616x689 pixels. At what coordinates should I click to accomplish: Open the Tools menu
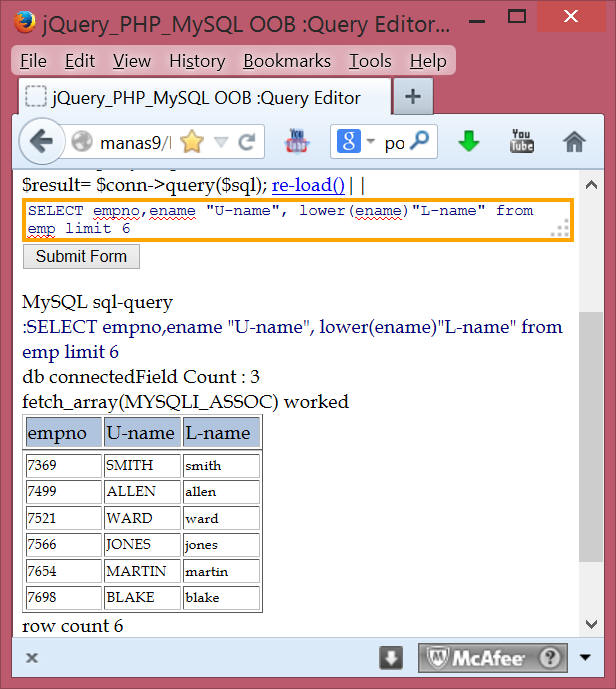point(370,61)
